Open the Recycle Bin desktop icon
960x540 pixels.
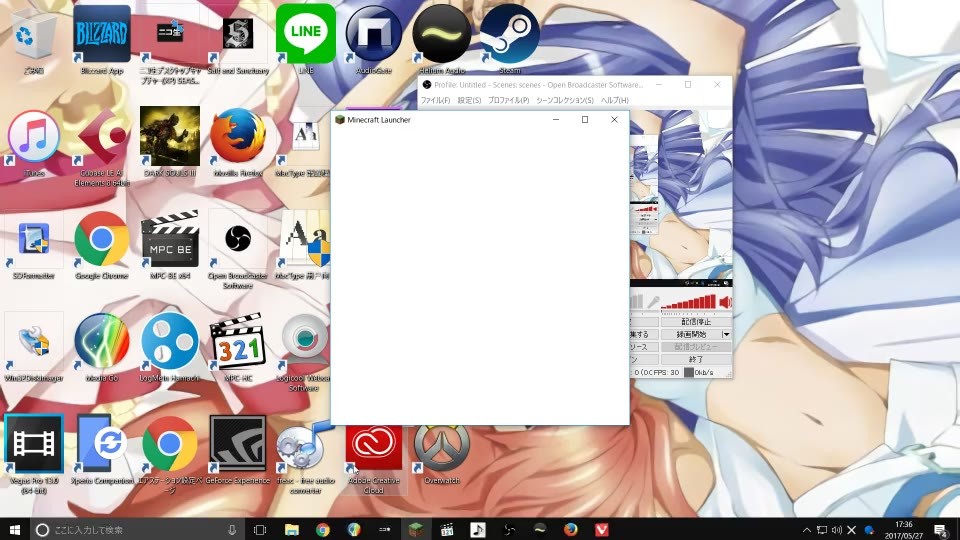pyautogui.click(x=34, y=40)
